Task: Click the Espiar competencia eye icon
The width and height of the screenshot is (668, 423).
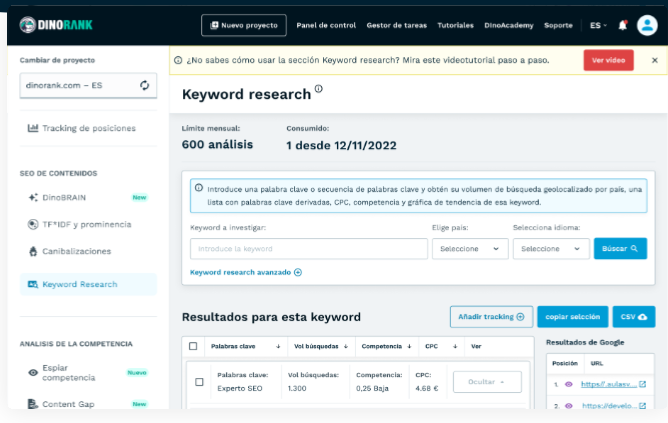Action: [x=33, y=372]
